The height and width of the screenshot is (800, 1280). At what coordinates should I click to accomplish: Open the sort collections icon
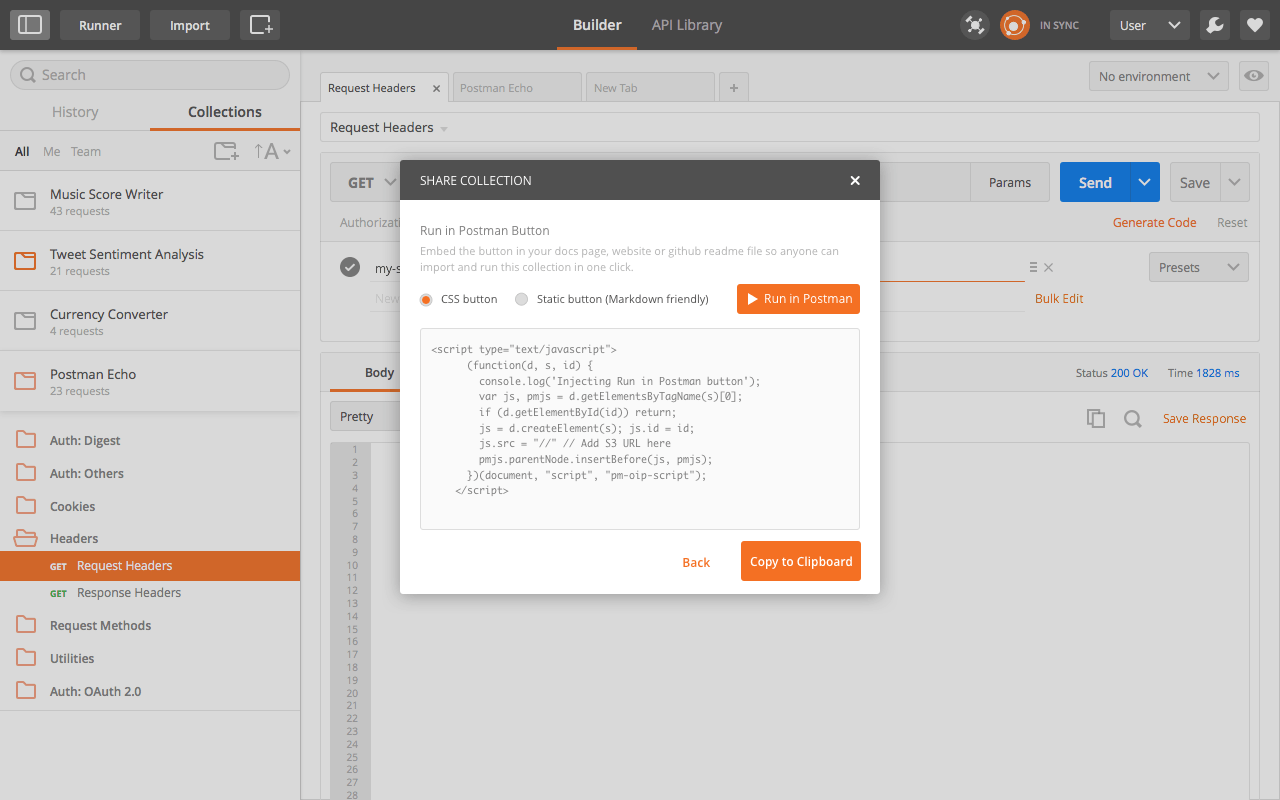click(x=271, y=151)
